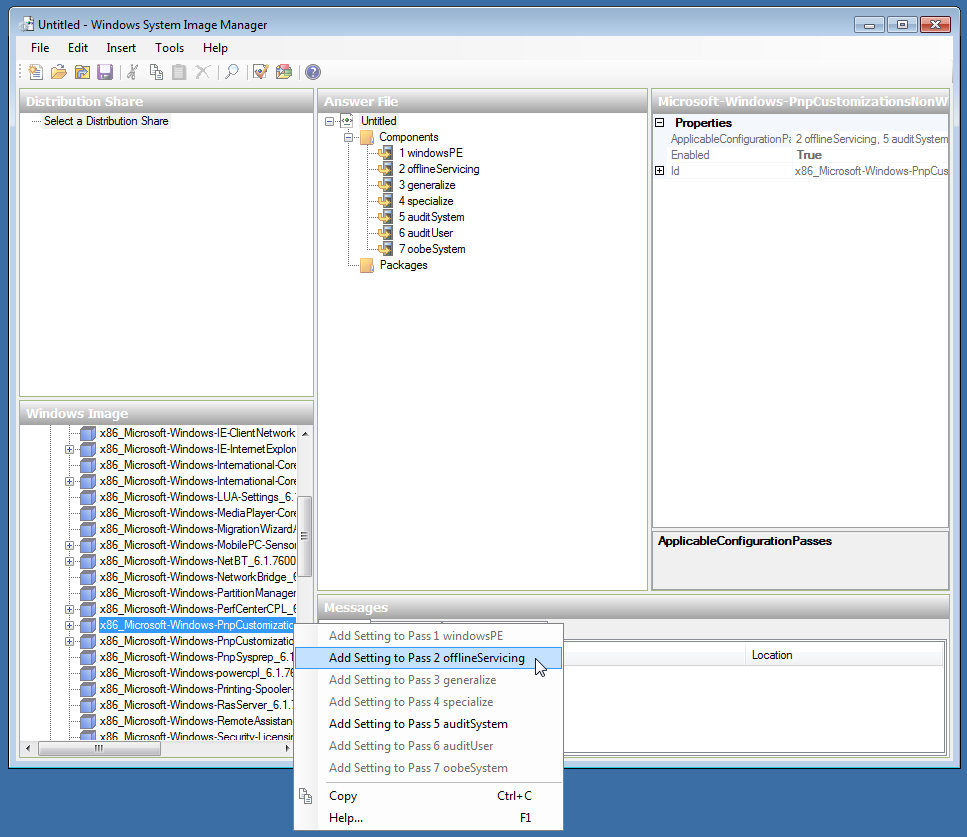This screenshot has width=967, height=837.
Task: Open the File menu
Action: tap(40, 47)
